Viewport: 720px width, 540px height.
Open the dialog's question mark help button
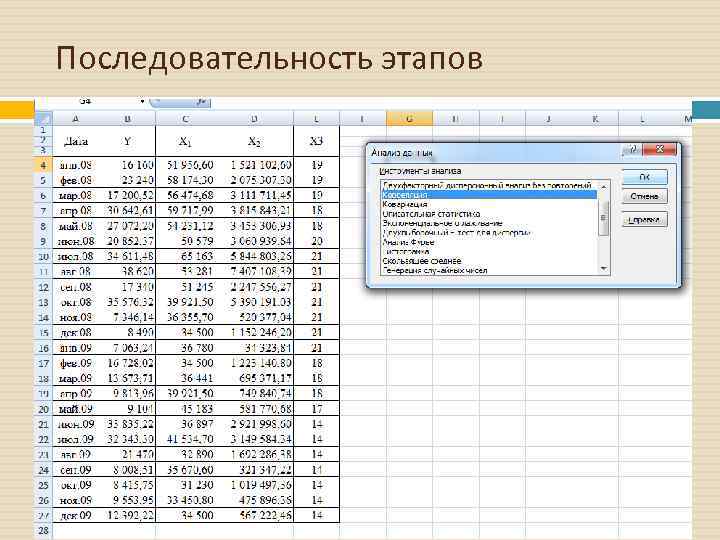pyautogui.click(x=633, y=149)
